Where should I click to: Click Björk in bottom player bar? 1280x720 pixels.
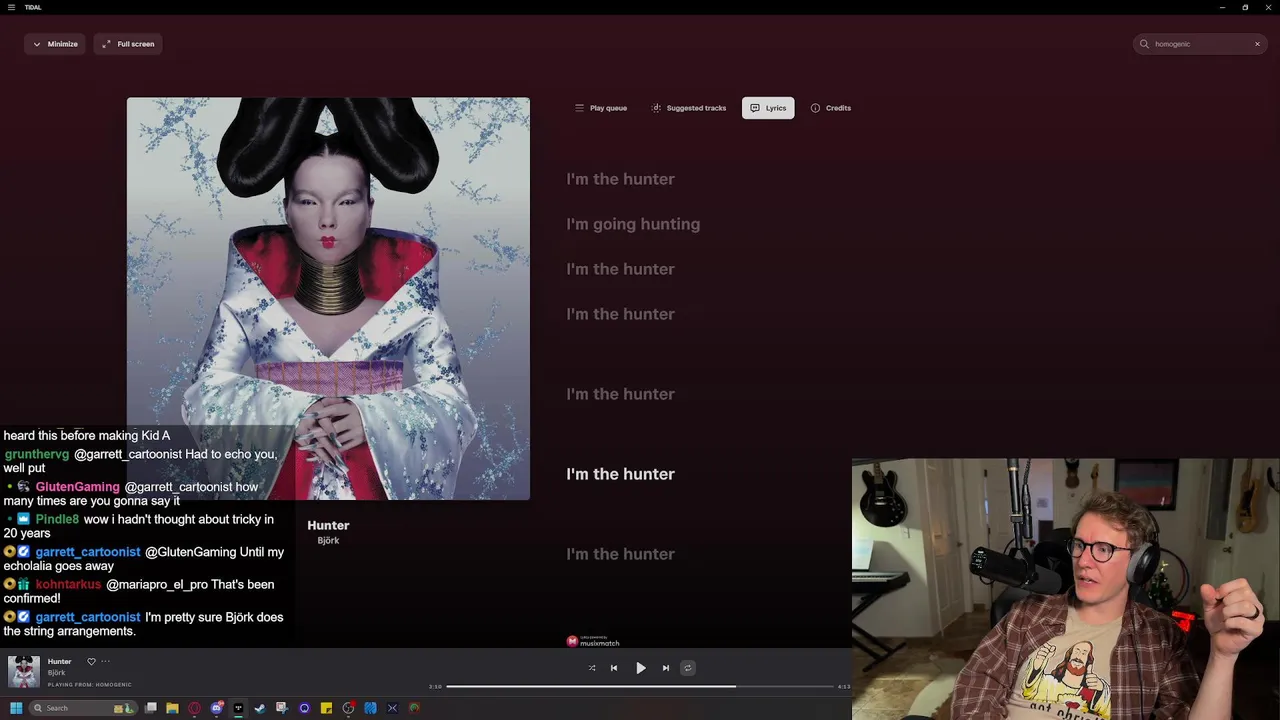56,673
